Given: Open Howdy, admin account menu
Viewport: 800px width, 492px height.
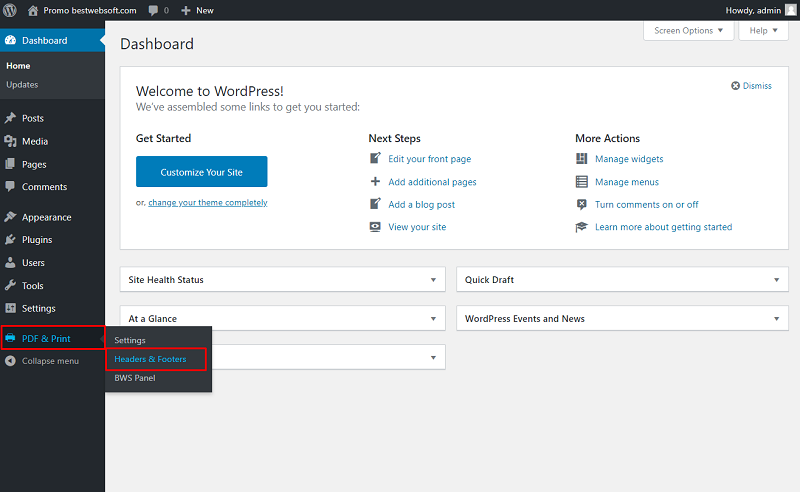Looking at the screenshot, I should point(760,10).
